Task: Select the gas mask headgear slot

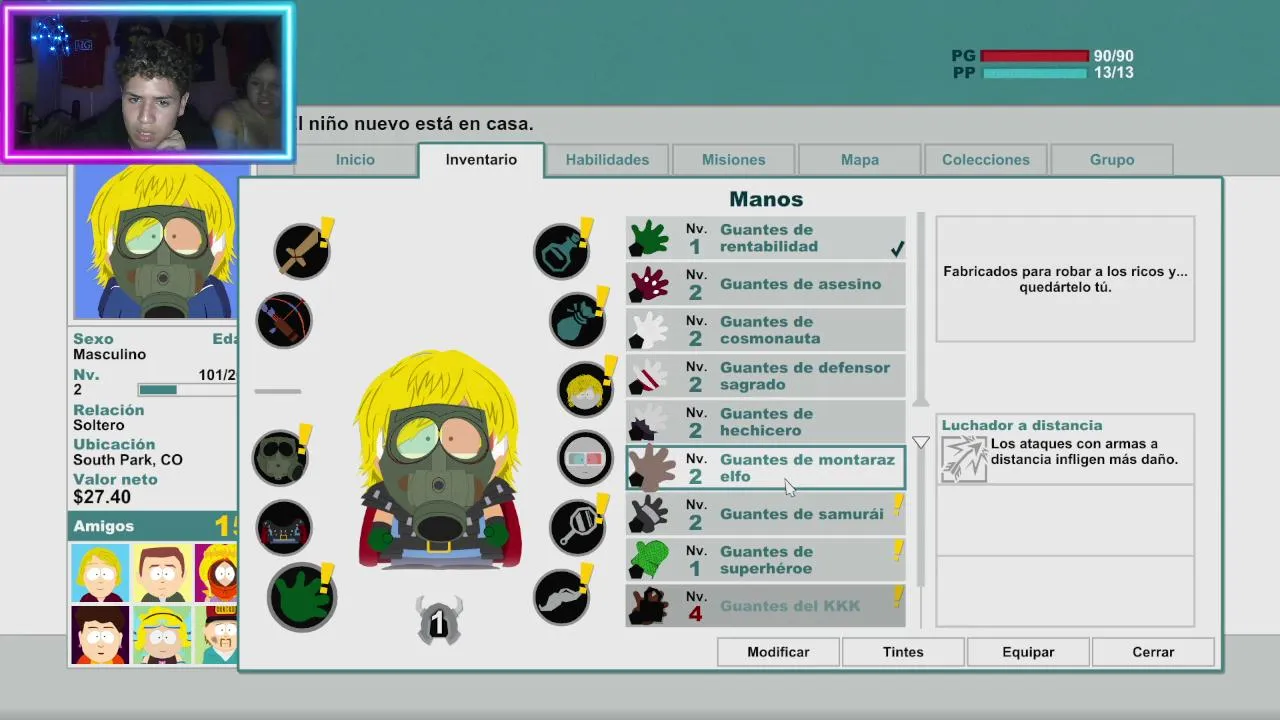Action: coord(279,458)
